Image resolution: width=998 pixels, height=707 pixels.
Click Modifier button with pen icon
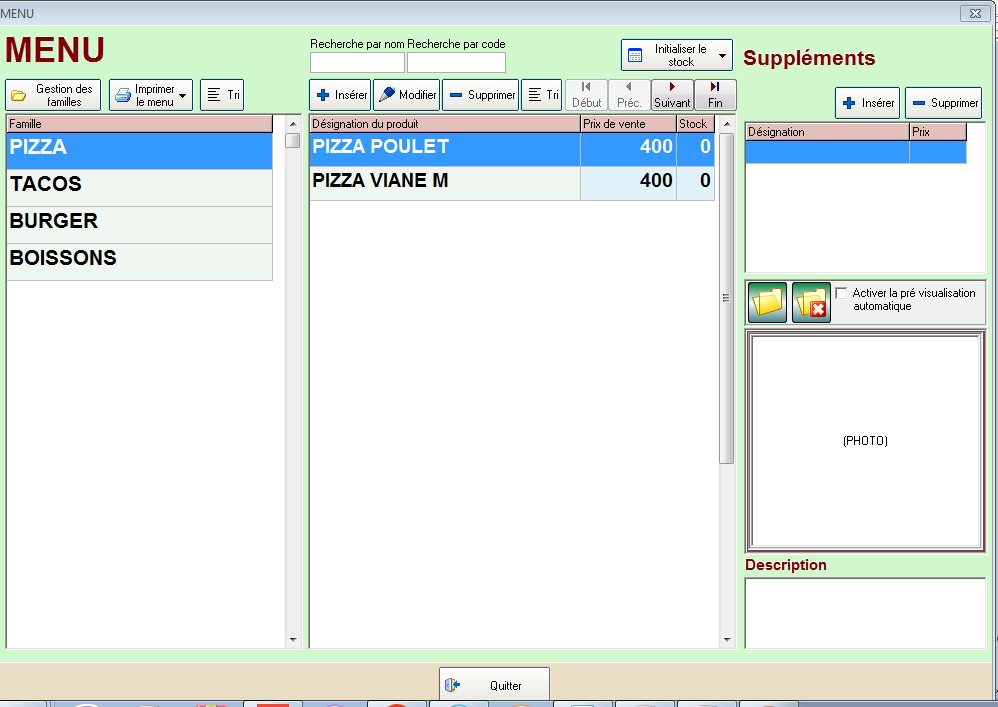click(x=407, y=95)
